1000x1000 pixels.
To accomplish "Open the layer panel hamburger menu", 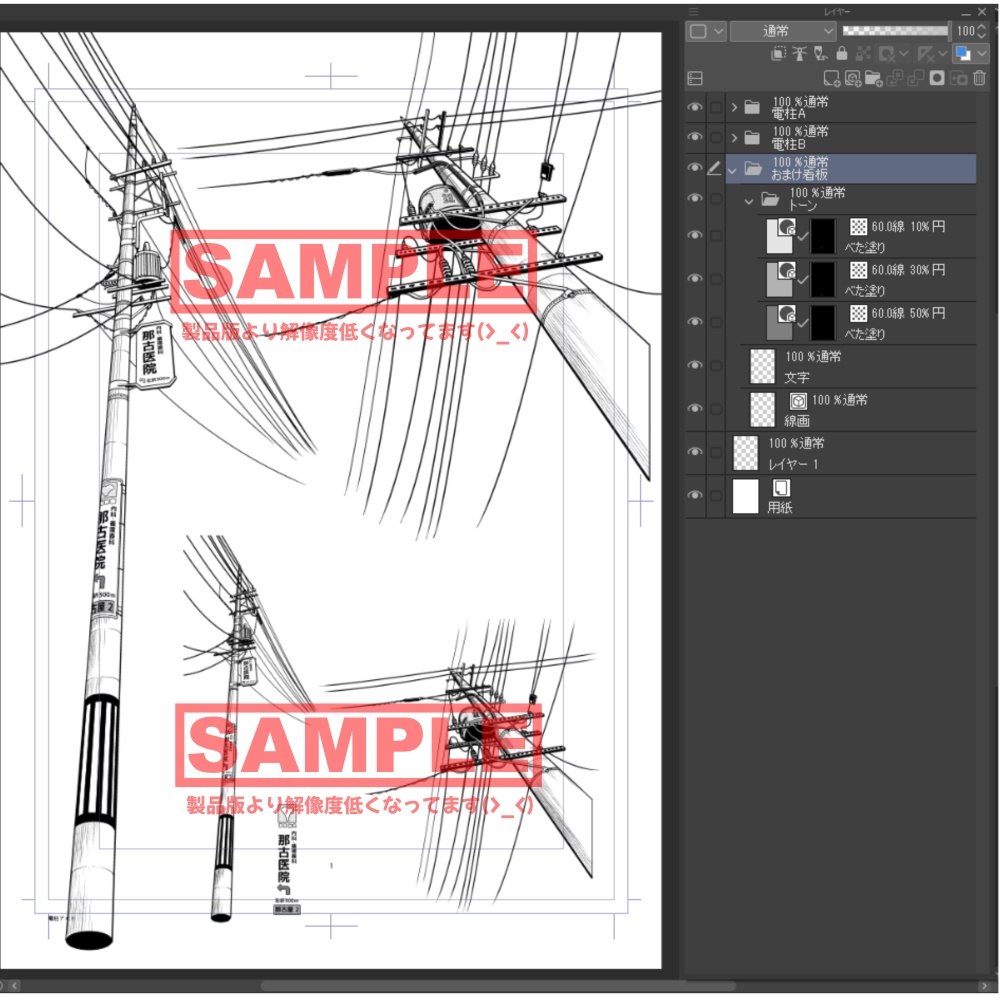I will click(693, 11).
